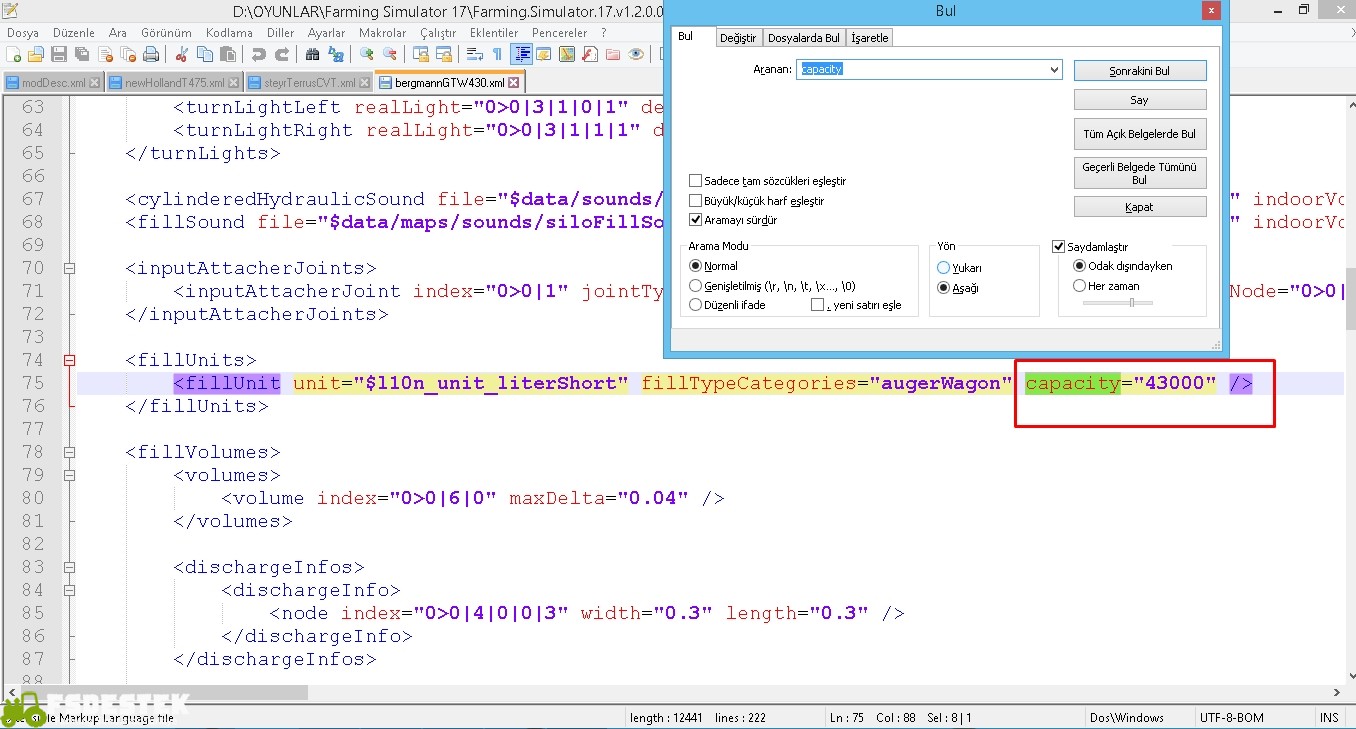Switch to the modDesc.xml document tab
Image resolution: width=1356 pixels, height=729 pixels.
(x=53, y=82)
